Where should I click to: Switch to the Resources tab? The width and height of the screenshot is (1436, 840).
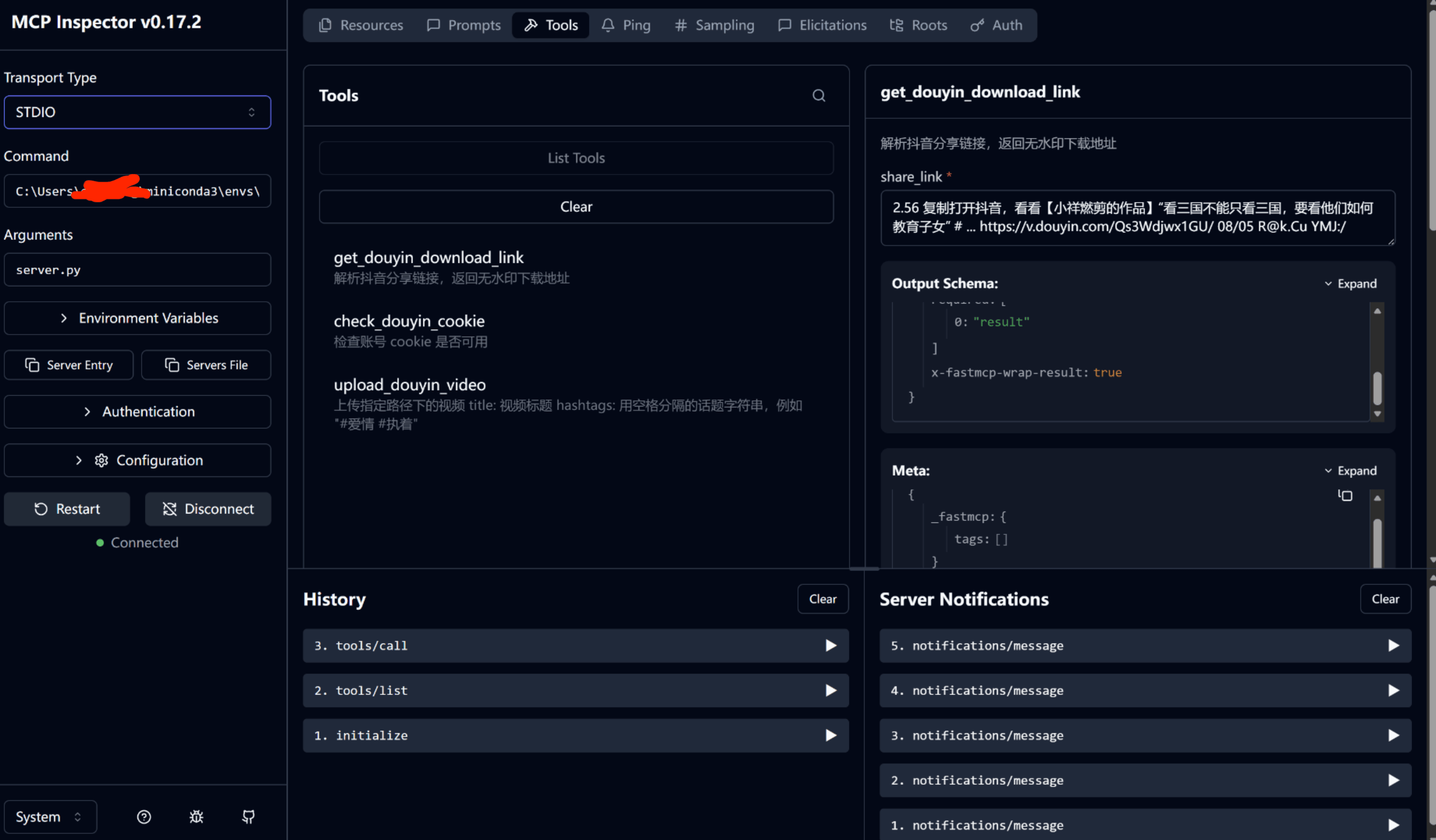pos(361,25)
